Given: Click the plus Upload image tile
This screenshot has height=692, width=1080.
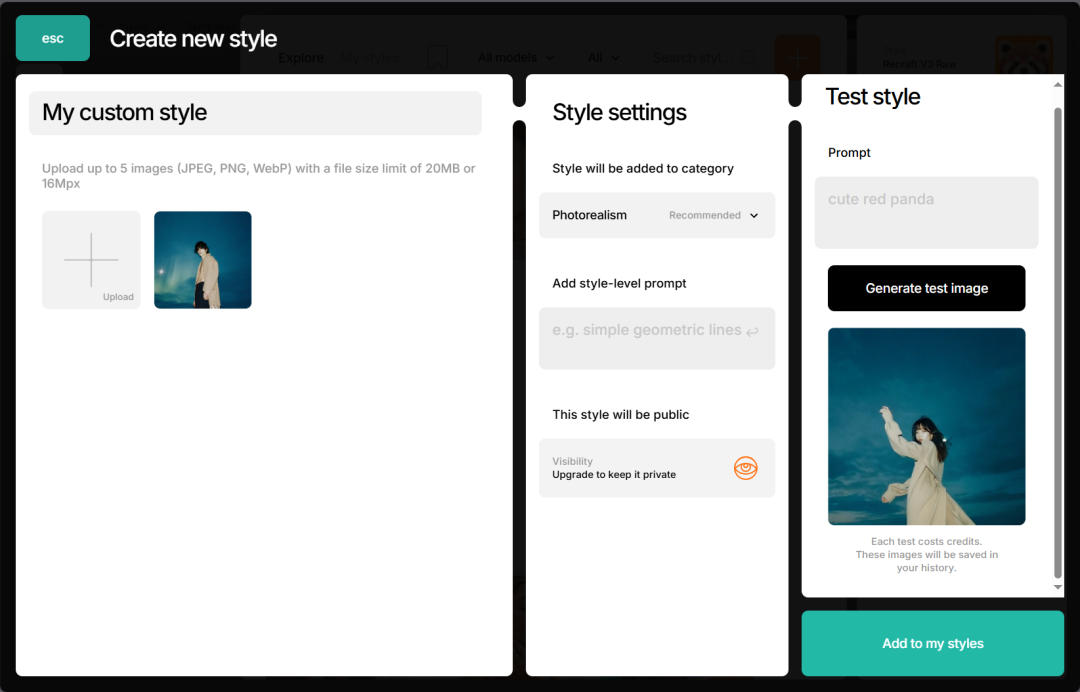Looking at the screenshot, I should pos(91,260).
